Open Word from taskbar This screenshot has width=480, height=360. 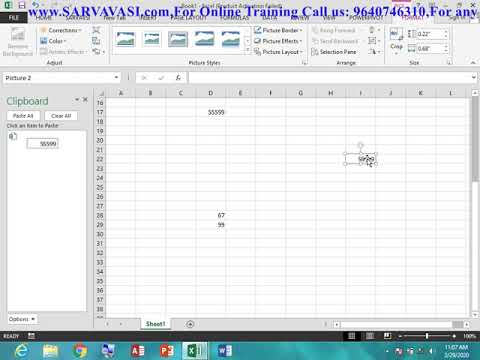(224, 351)
